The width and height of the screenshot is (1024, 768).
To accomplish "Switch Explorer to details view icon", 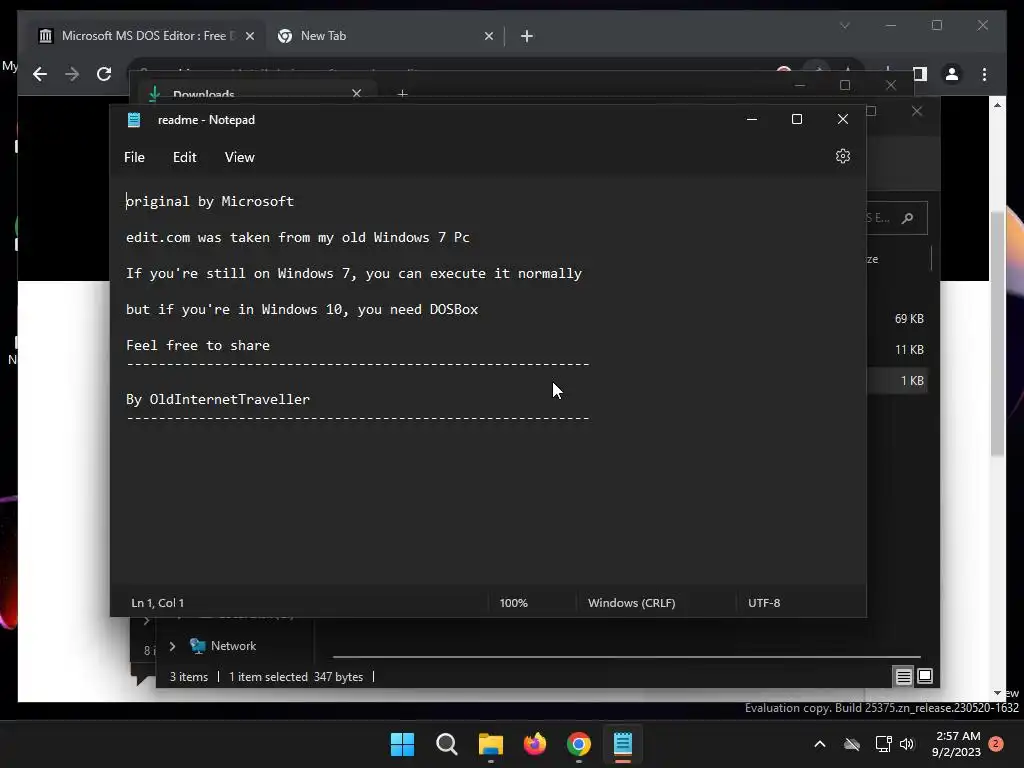I will point(903,677).
